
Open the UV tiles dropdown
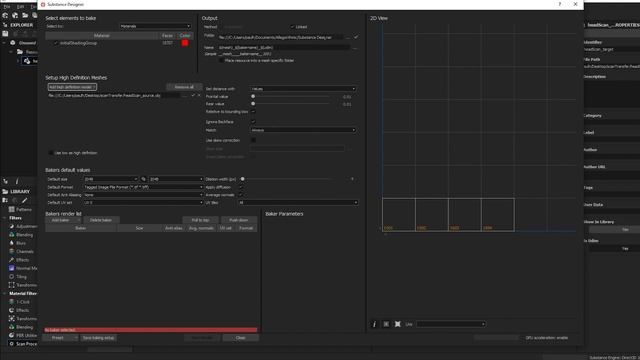[298, 202]
